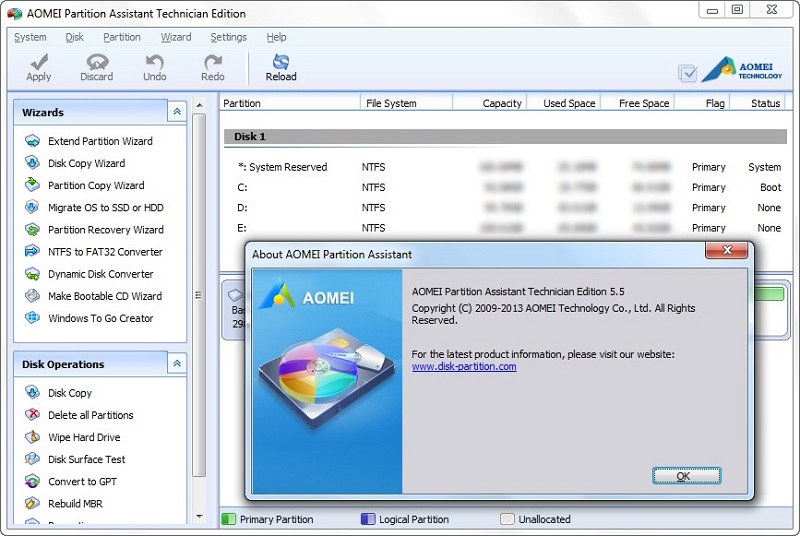800x536 pixels.
Task: Click the Partition Recovery Wizard icon
Action: point(32,229)
